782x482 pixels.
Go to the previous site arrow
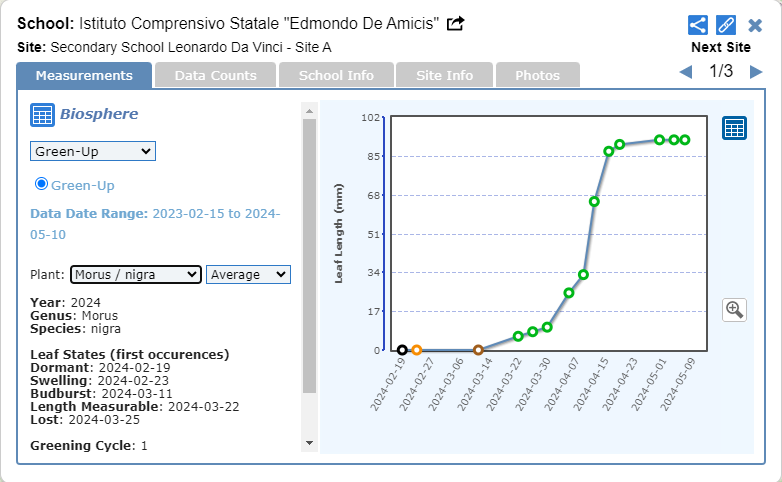686,72
